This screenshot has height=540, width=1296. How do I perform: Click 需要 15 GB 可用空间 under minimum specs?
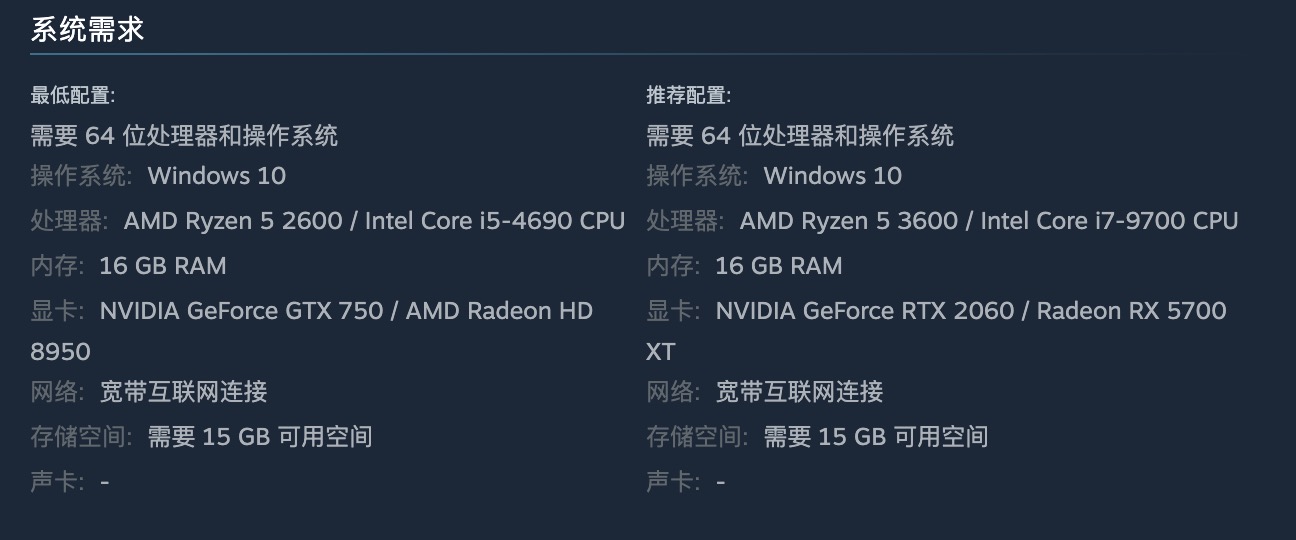point(260,436)
